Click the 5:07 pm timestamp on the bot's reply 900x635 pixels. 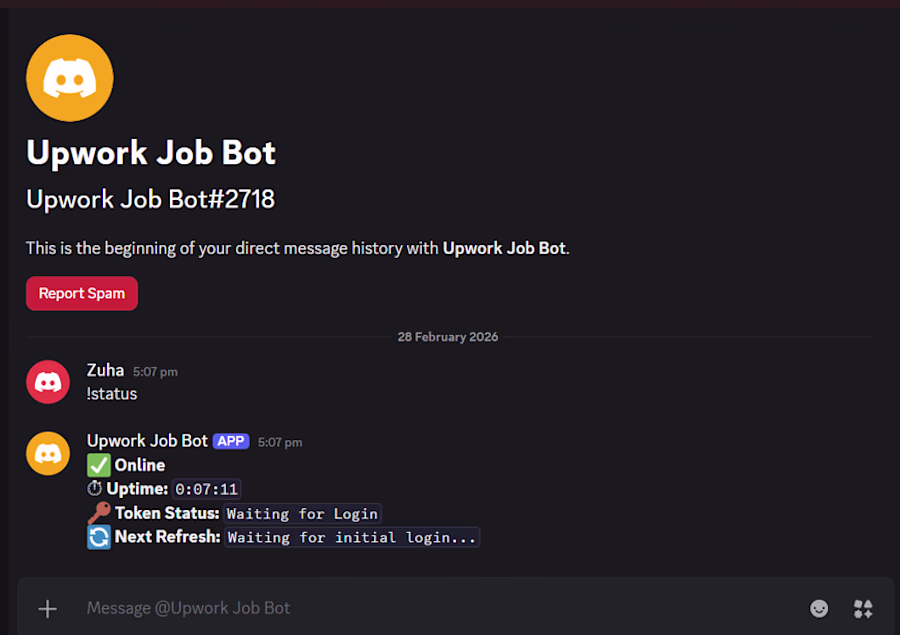[280, 443]
